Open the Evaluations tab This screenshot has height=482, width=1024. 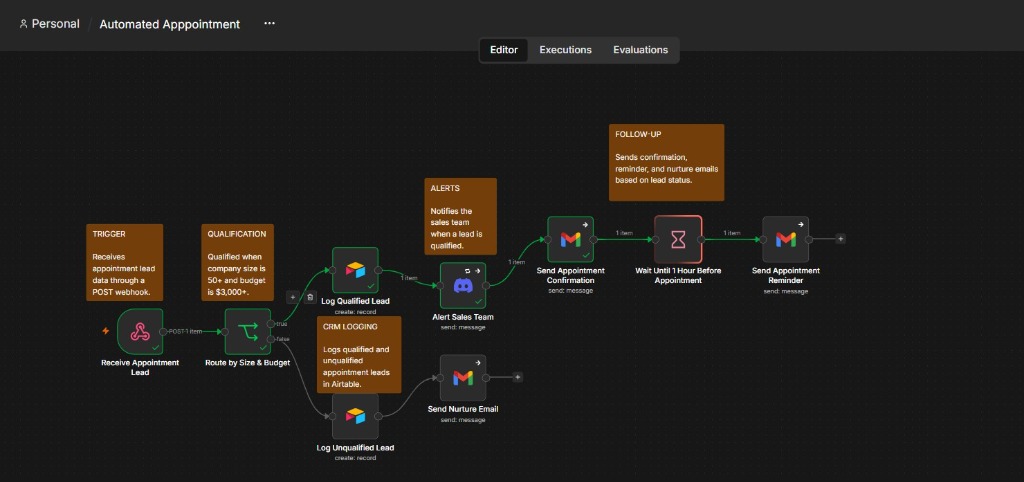641,50
